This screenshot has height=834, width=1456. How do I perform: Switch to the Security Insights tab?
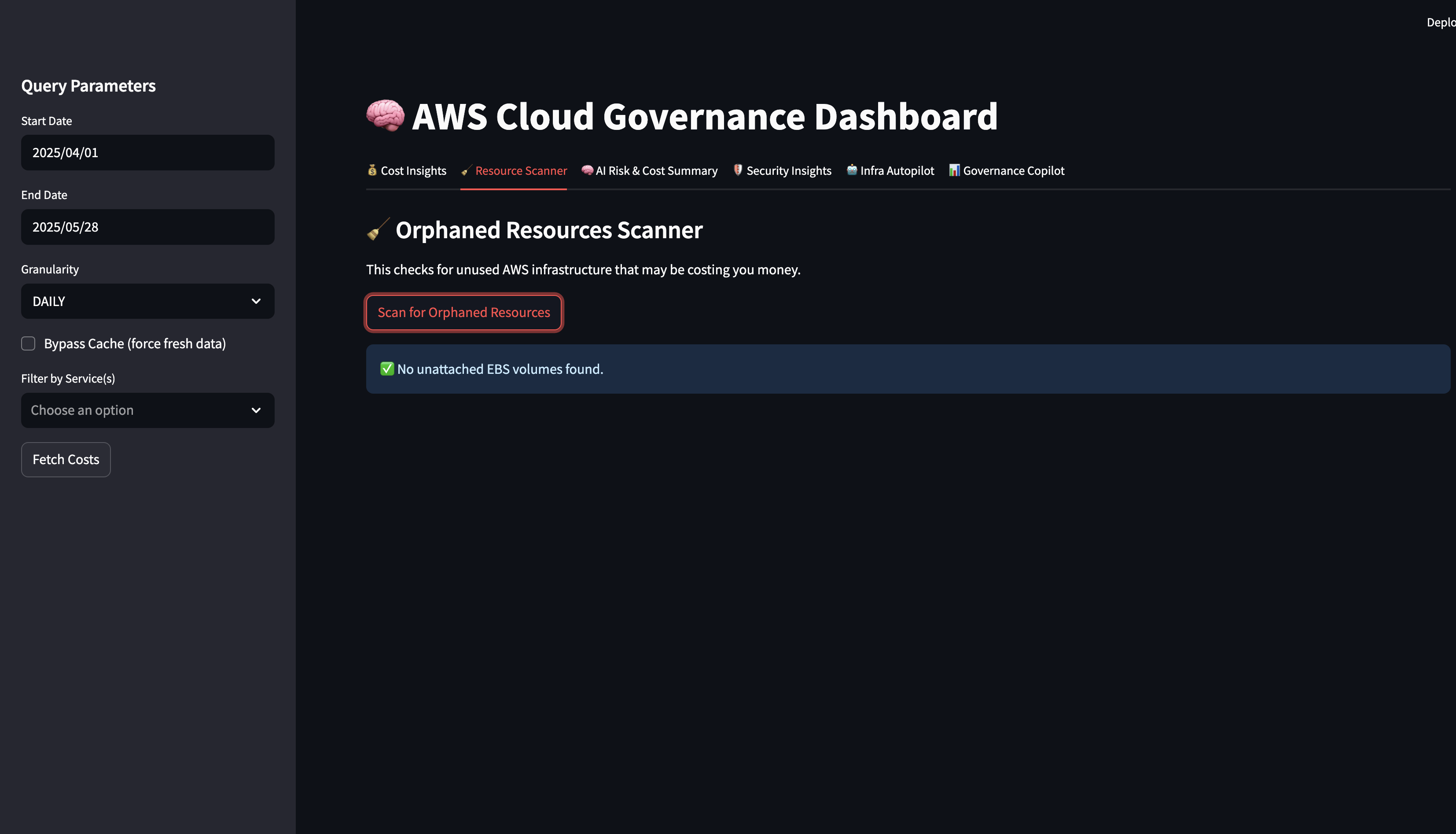(x=788, y=171)
